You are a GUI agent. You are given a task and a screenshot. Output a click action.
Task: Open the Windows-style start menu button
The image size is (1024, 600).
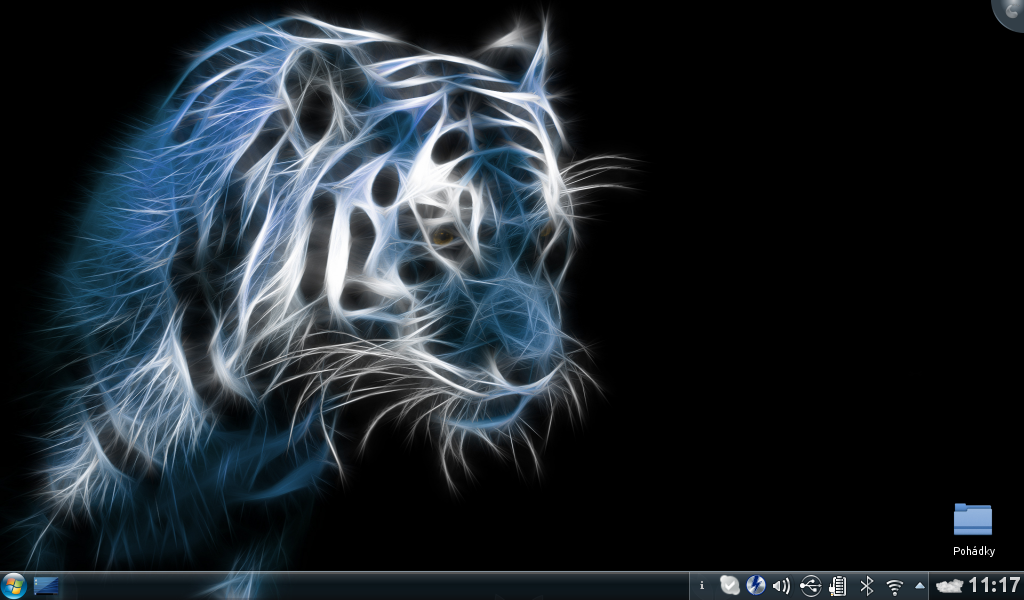click(x=13, y=586)
